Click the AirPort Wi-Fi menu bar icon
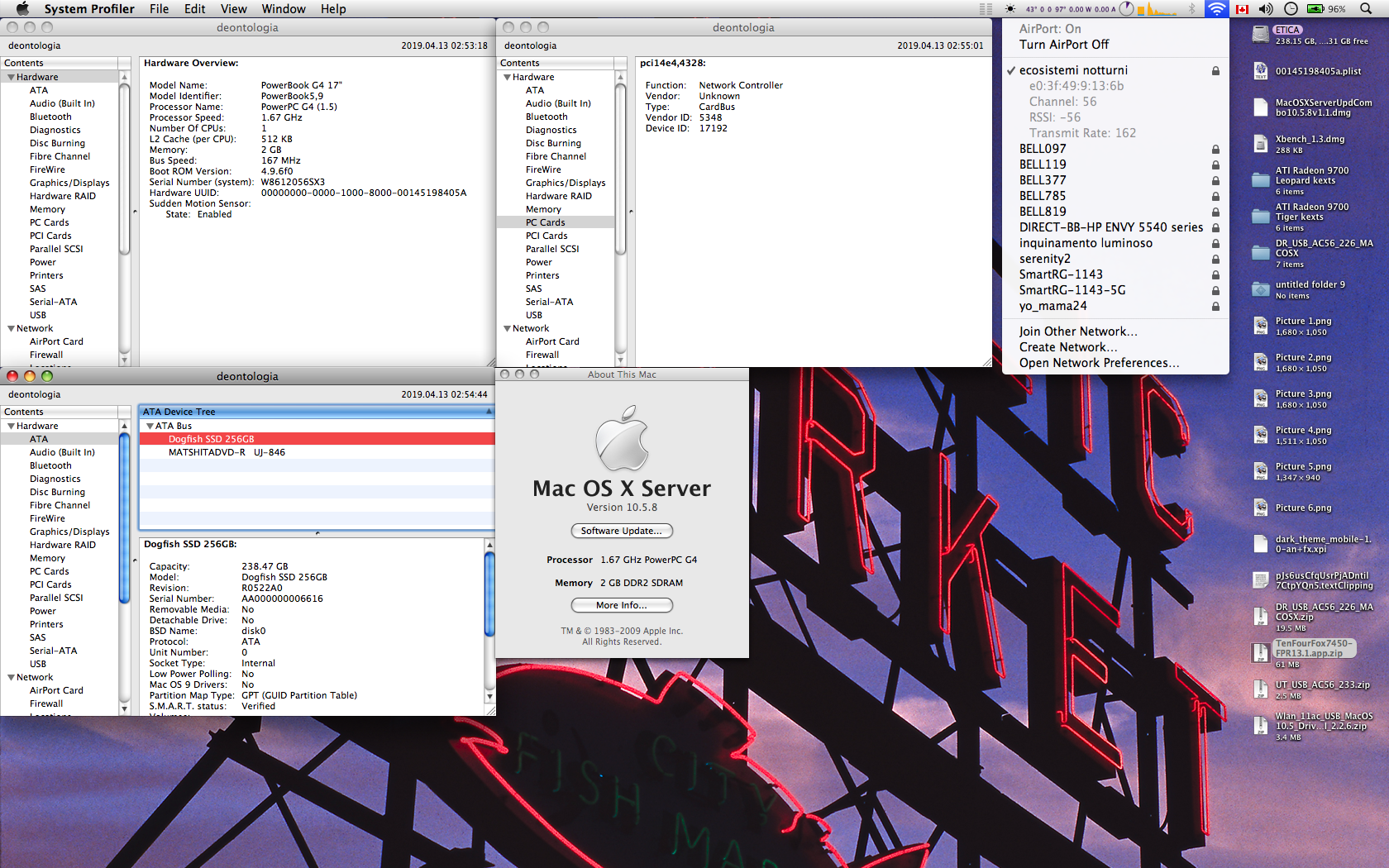Viewport: 1389px width, 868px height. (1216, 9)
